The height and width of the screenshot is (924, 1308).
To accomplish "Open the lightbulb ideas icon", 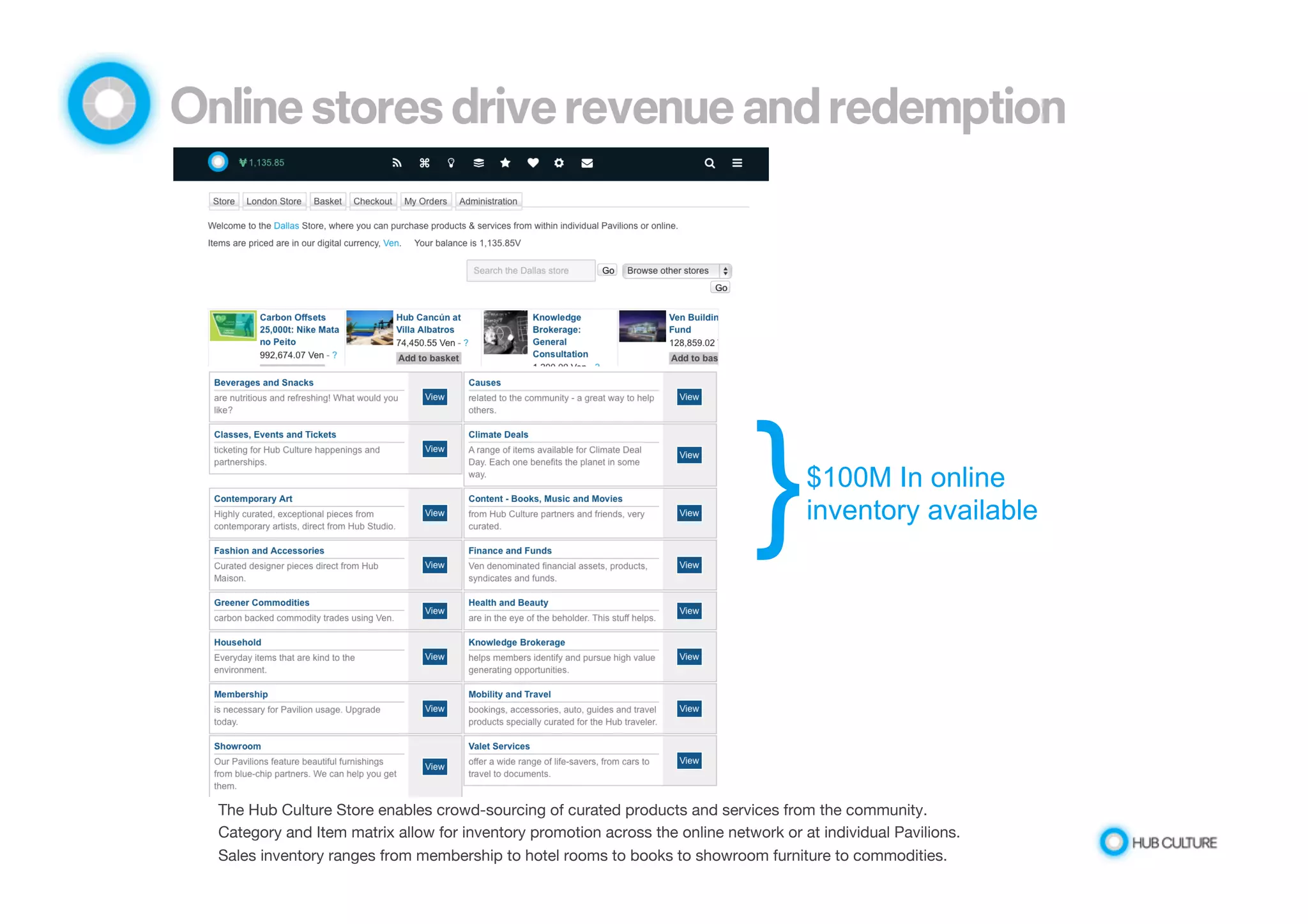I will (451, 163).
